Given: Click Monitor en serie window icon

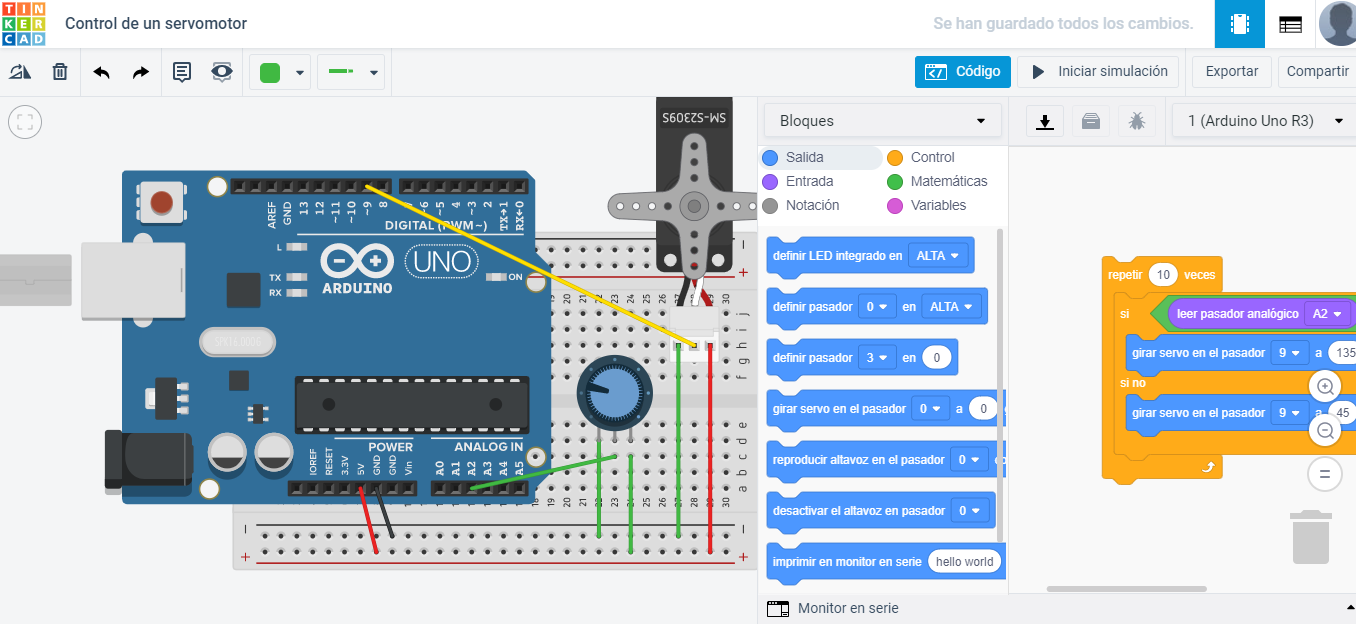Looking at the screenshot, I should (778, 608).
